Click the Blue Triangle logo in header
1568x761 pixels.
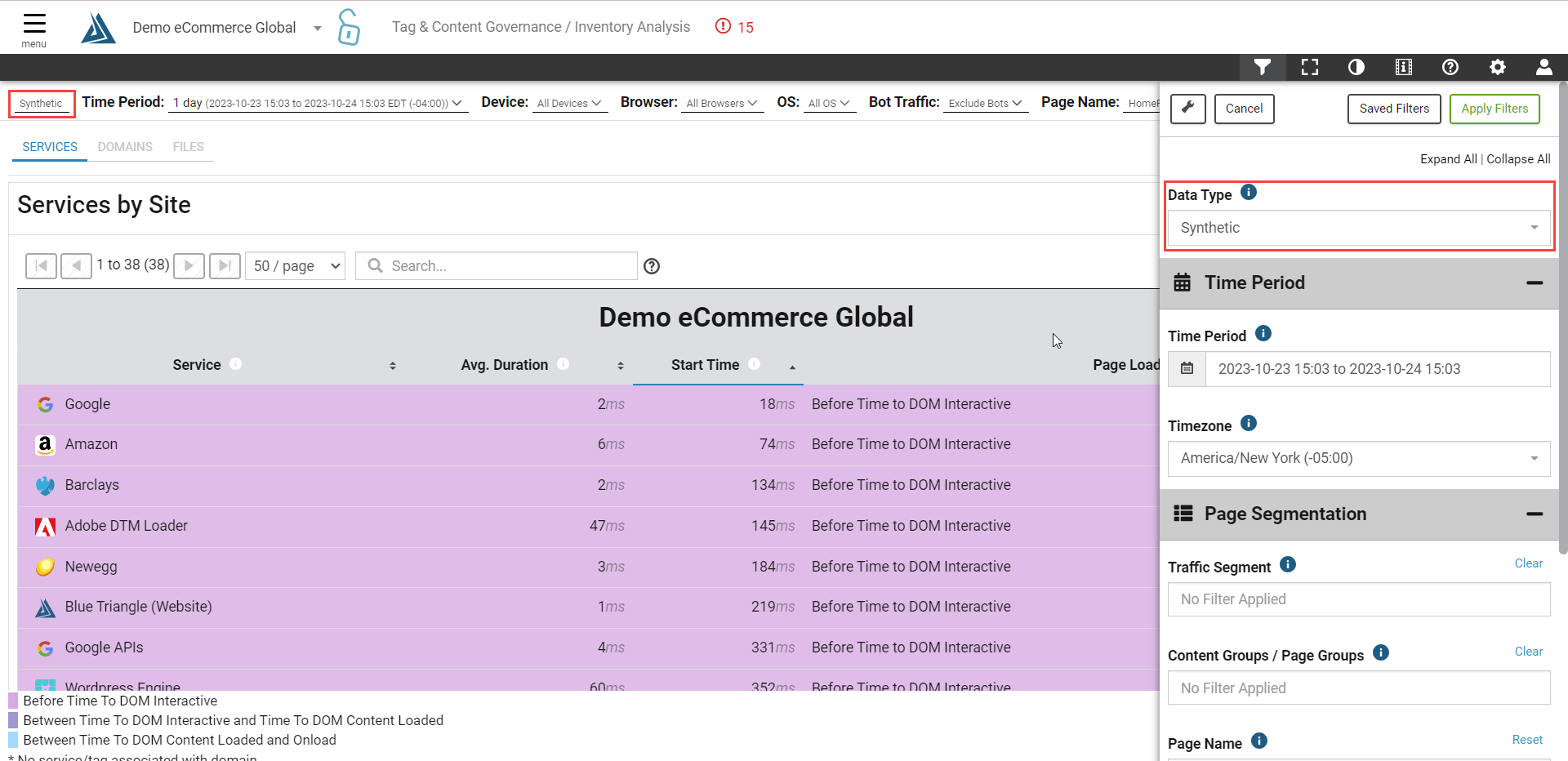[x=98, y=28]
